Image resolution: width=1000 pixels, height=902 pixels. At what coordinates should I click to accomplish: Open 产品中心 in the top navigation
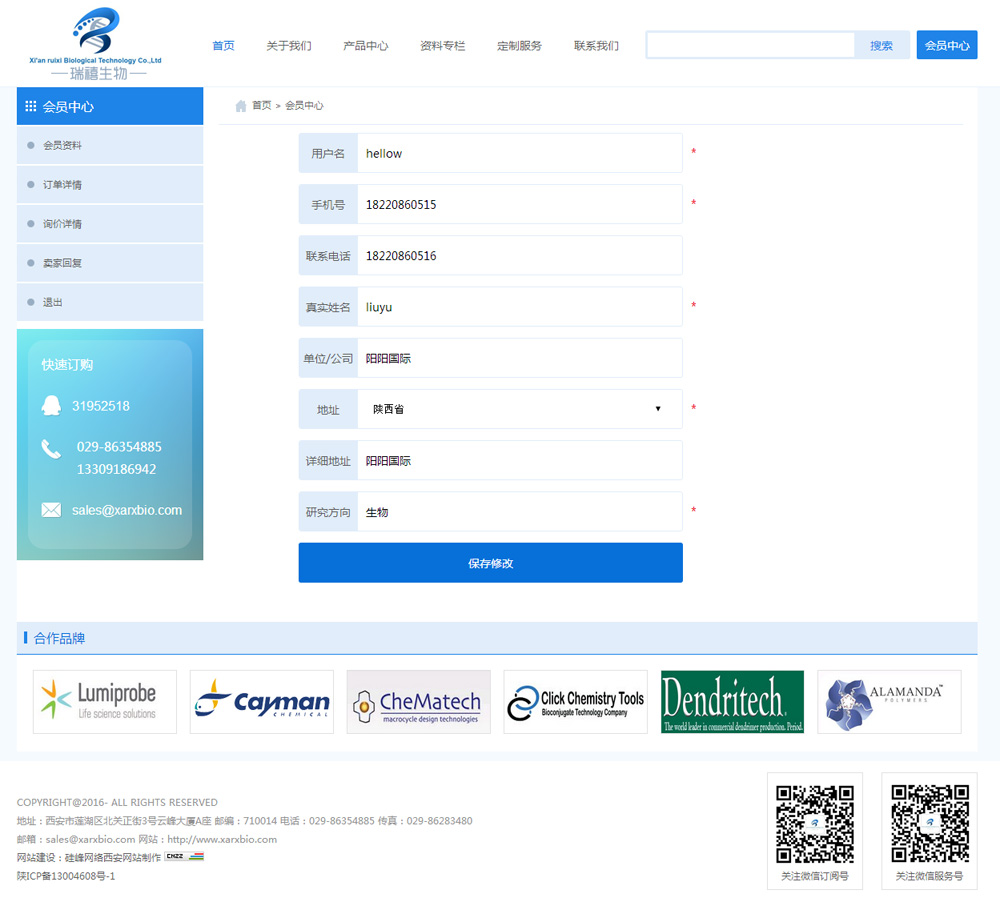click(365, 46)
